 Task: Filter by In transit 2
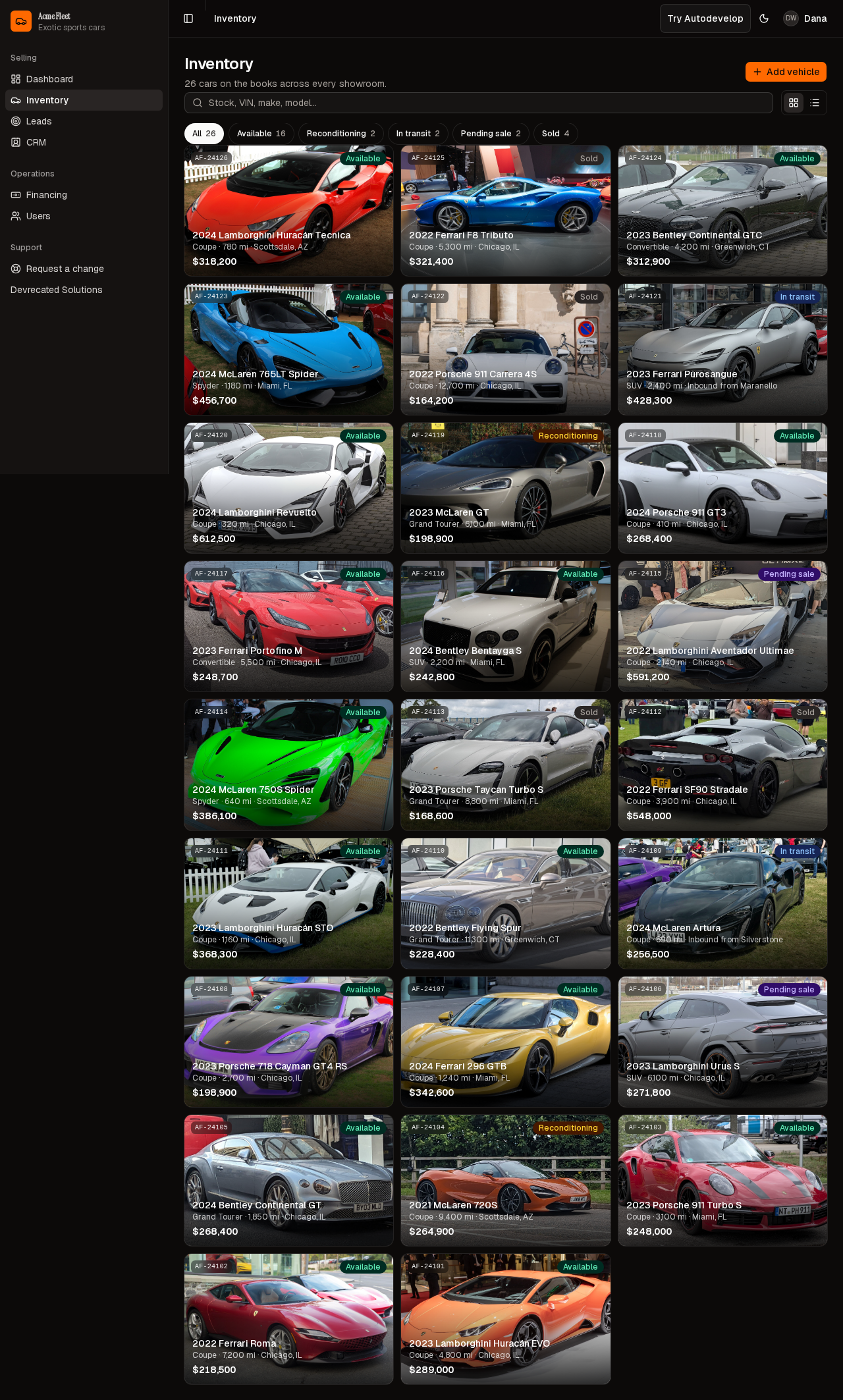[418, 134]
